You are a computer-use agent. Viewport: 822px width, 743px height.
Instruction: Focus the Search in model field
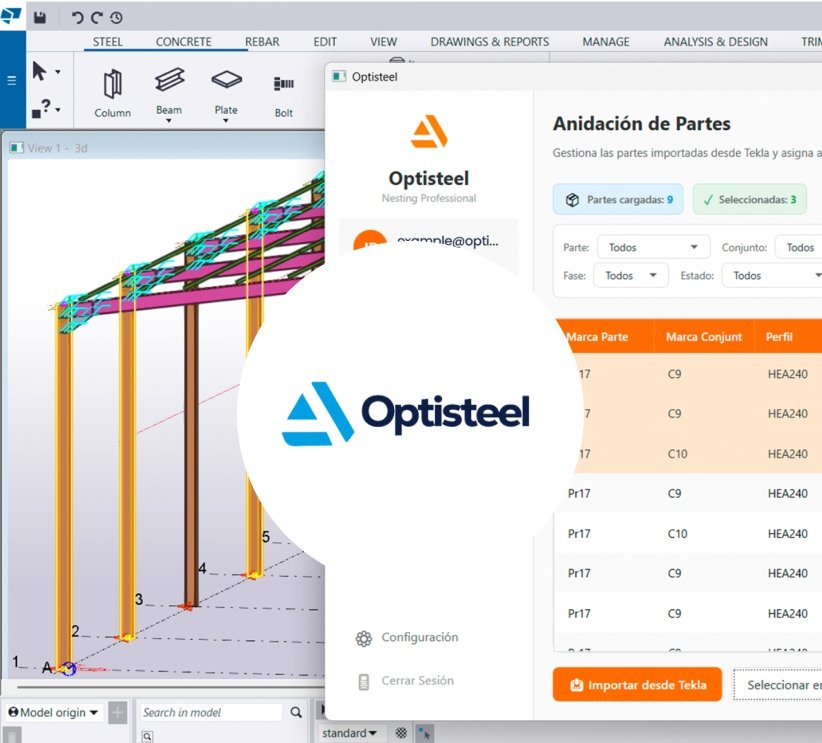pos(212,713)
